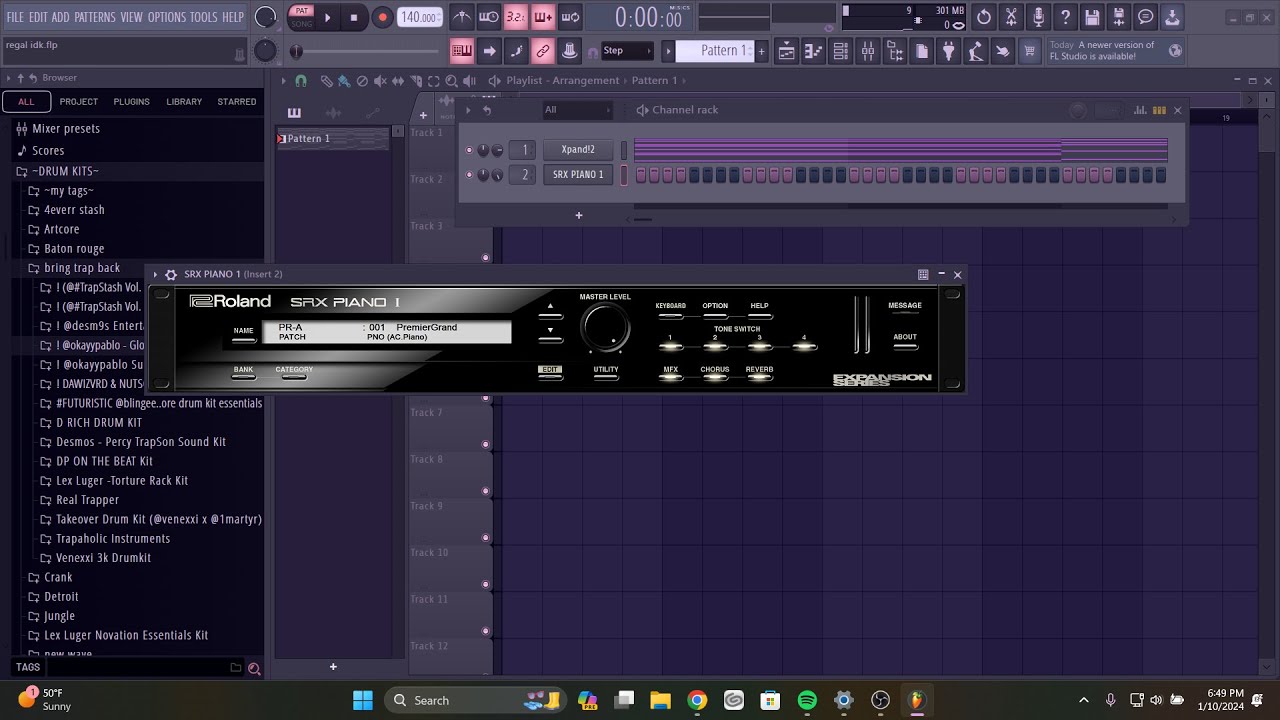Open the Piano roll view icon
This screenshot has height=720, width=1280.
(x=814, y=51)
